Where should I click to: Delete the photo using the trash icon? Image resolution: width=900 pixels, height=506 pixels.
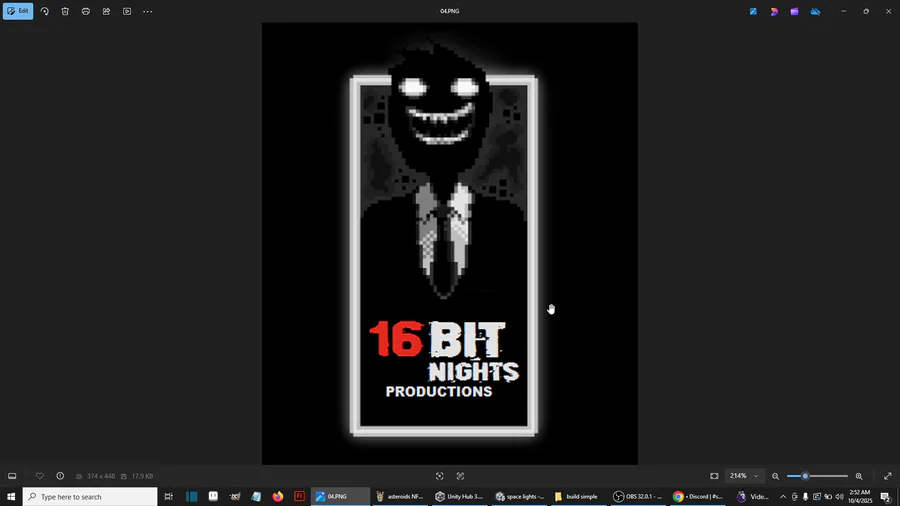pyautogui.click(x=65, y=11)
